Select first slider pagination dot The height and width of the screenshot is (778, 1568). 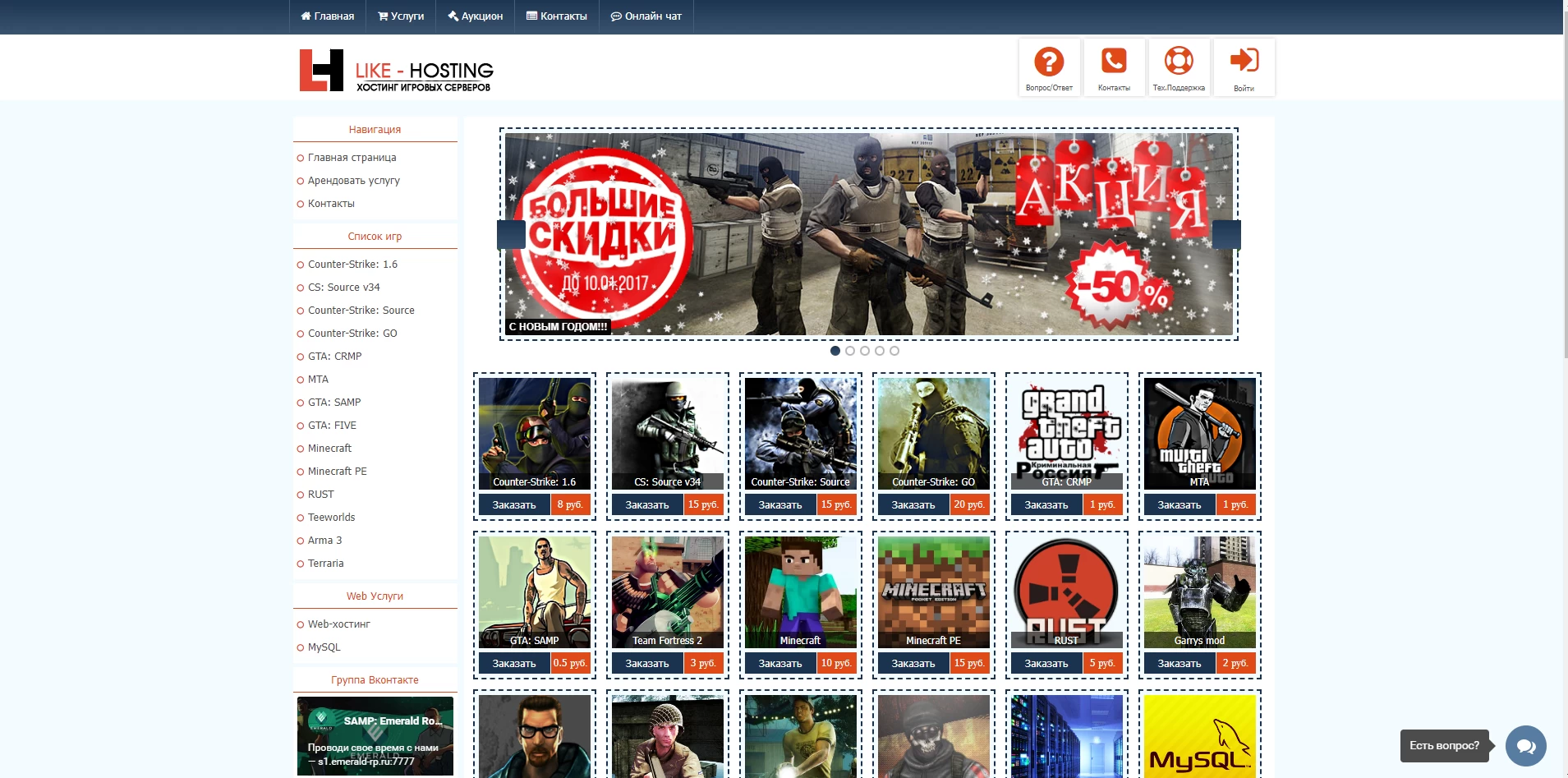pyautogui.click(x=835, y=351)
